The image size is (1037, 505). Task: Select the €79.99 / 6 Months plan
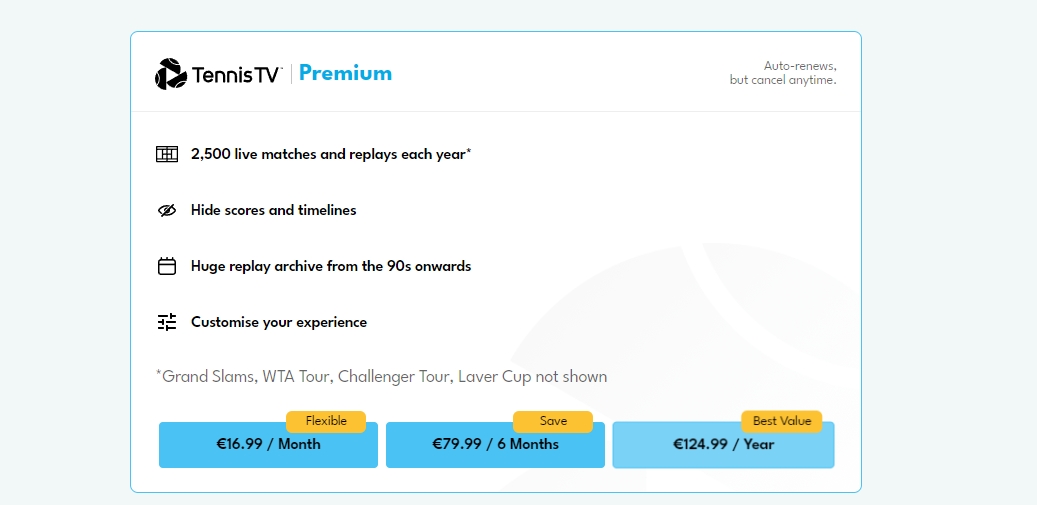495,444
